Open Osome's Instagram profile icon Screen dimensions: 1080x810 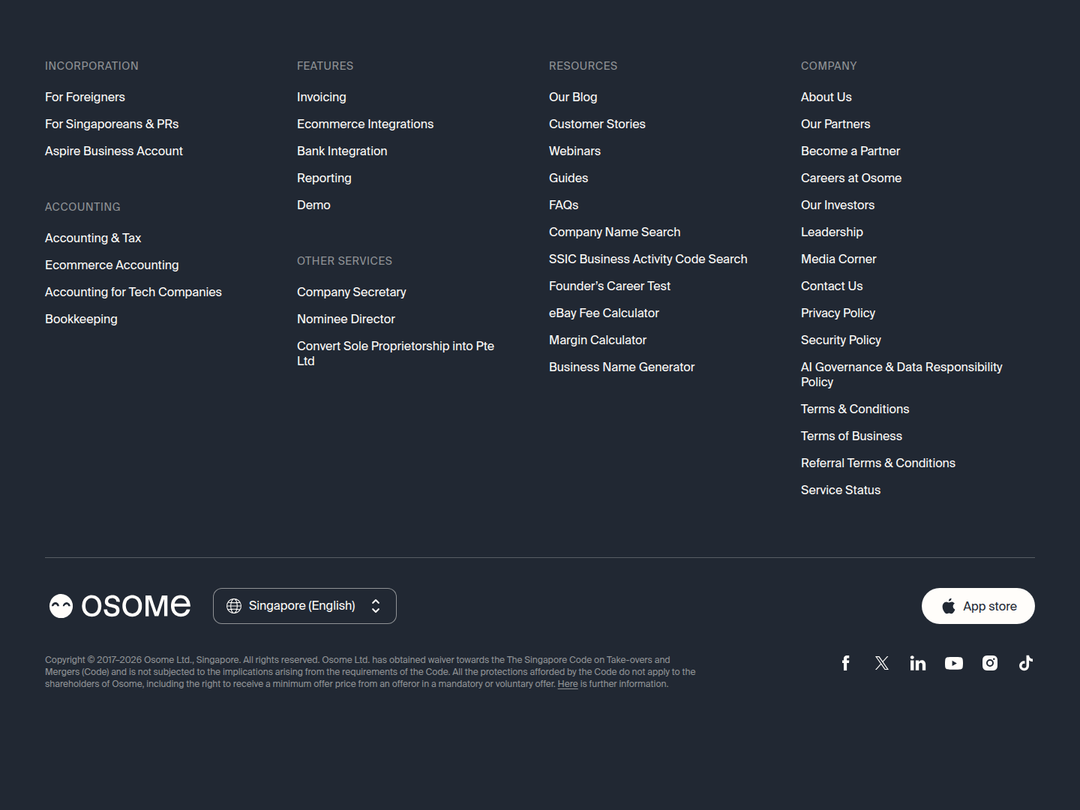(990, 663)
